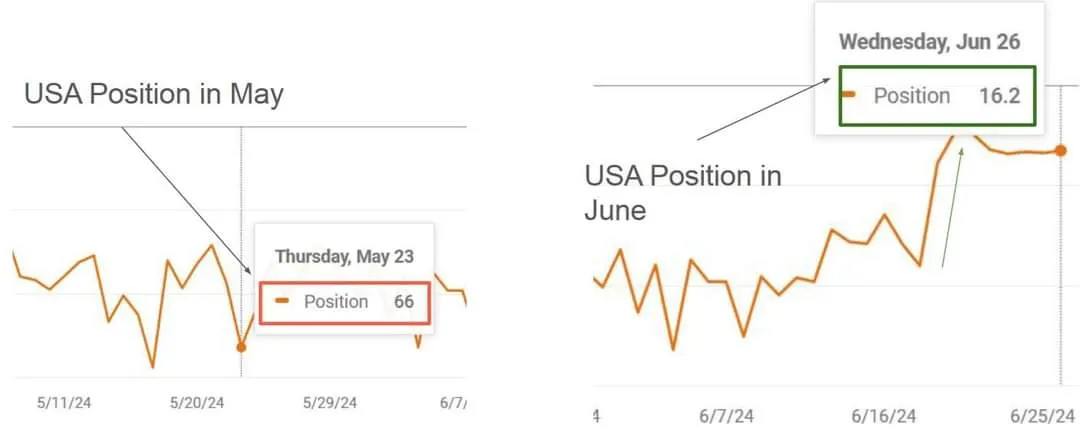Click the orange legend dash beside Position 66
The height and width of the screenshot is (432, 1080).
click(282, 302)
